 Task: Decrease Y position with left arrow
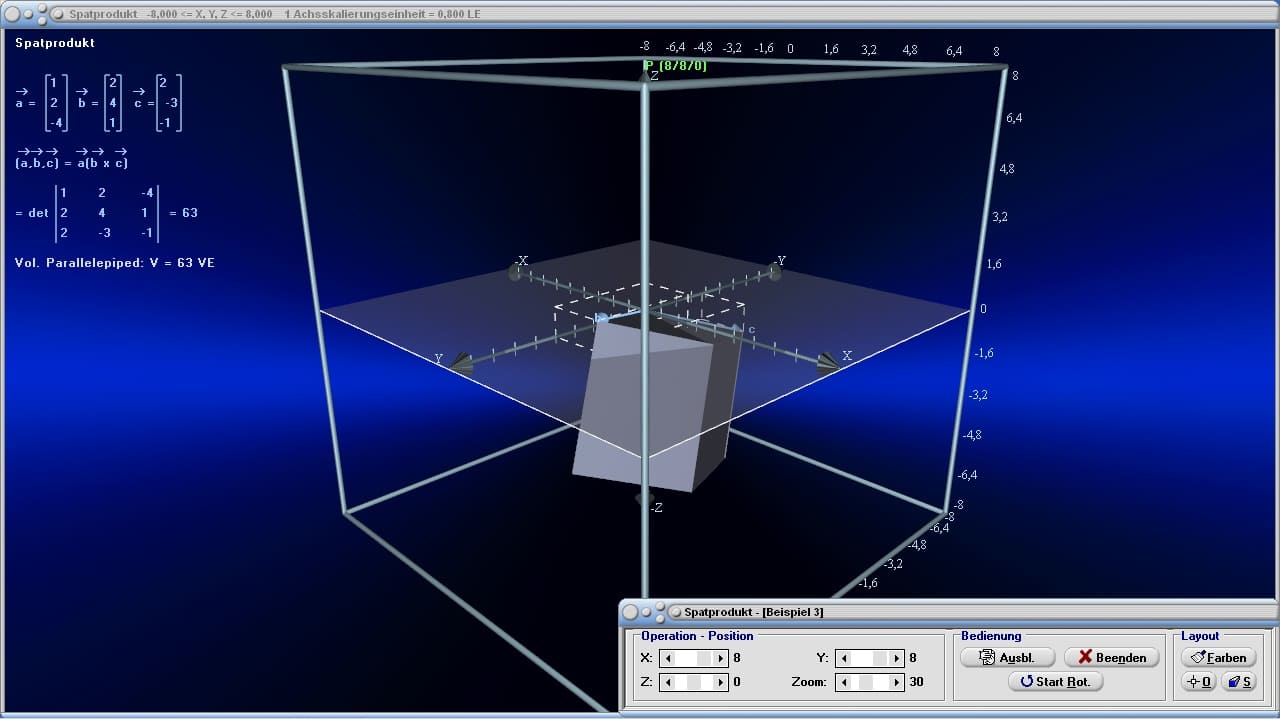point(844,658)
